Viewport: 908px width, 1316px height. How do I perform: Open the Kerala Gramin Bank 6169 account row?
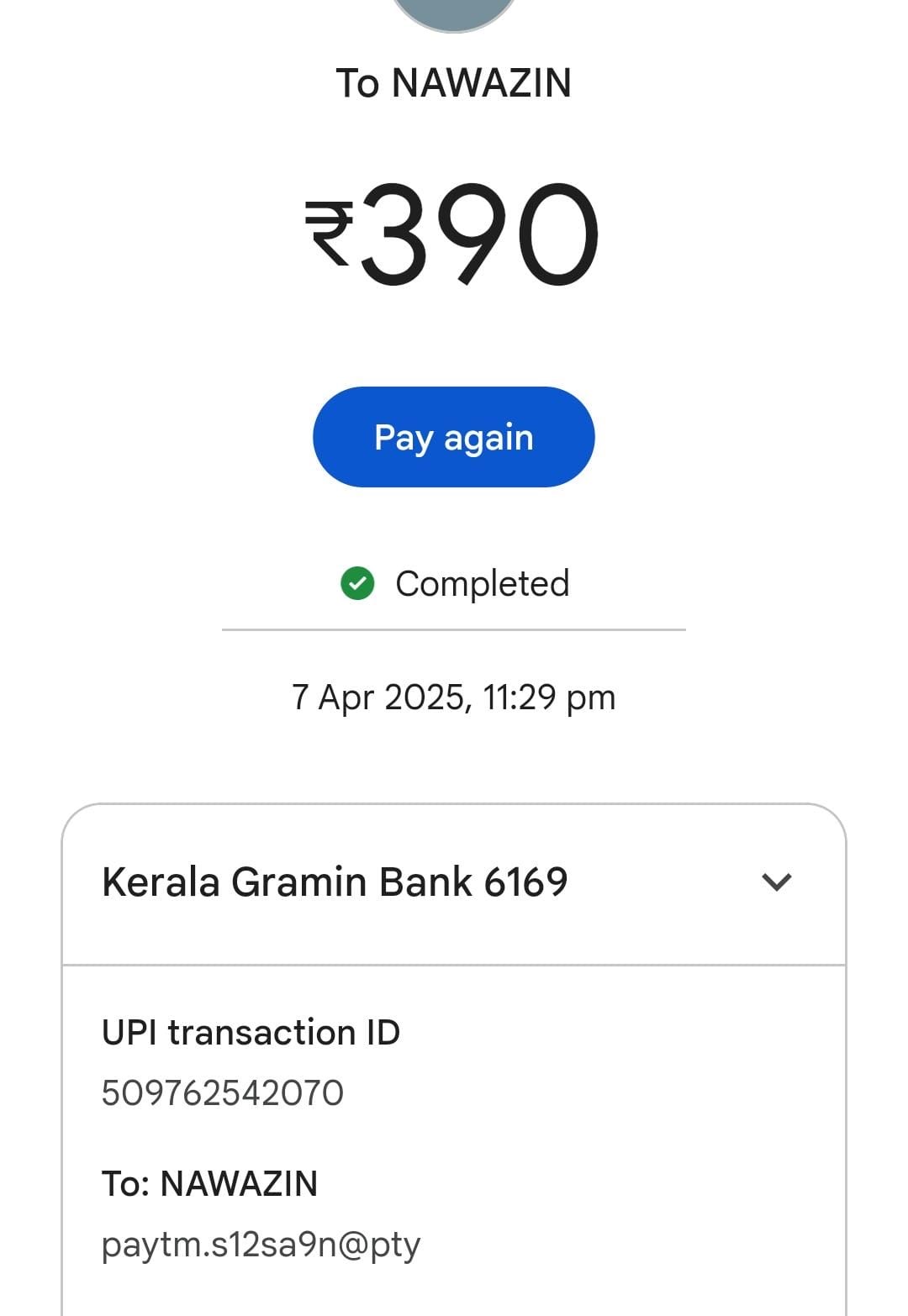pos(335,882)
